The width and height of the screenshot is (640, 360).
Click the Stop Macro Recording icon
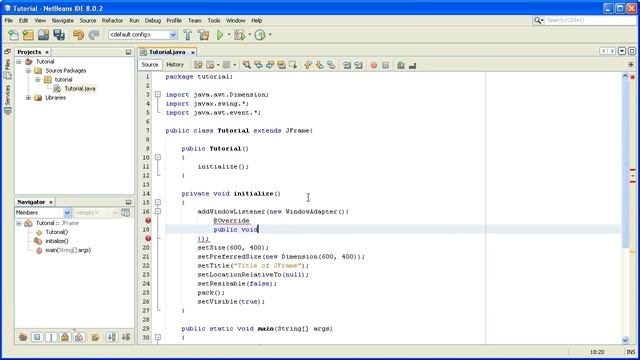click(x=385, y=65)
